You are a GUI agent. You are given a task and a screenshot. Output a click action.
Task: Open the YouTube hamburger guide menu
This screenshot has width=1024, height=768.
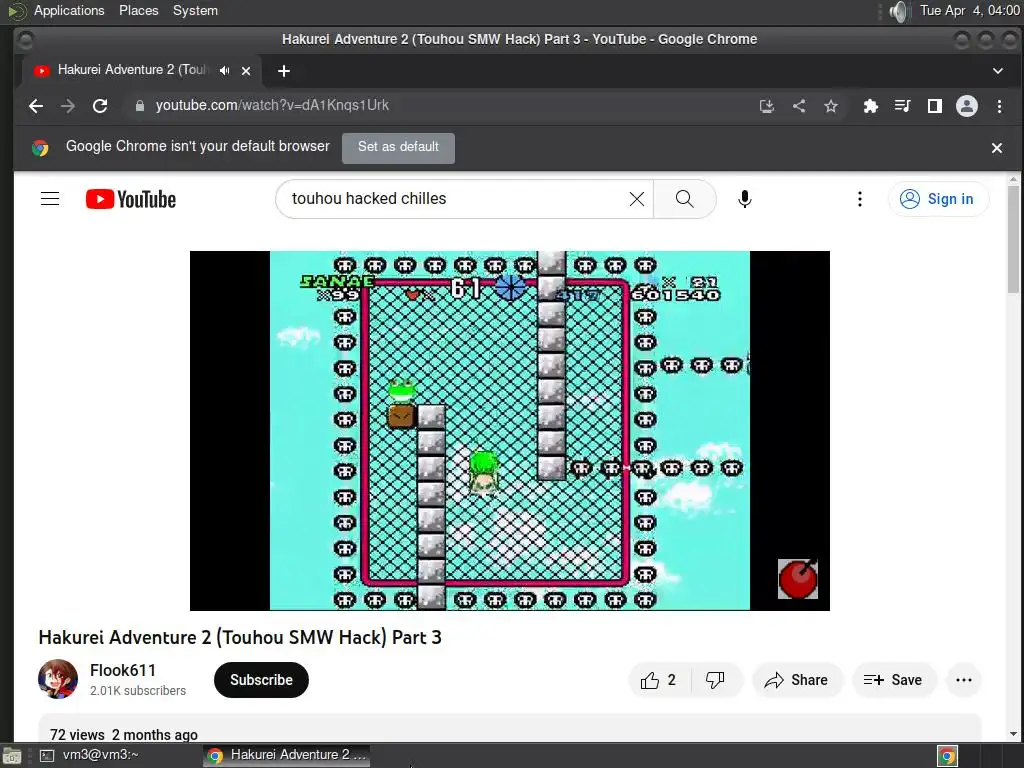(x=50, y=199)
